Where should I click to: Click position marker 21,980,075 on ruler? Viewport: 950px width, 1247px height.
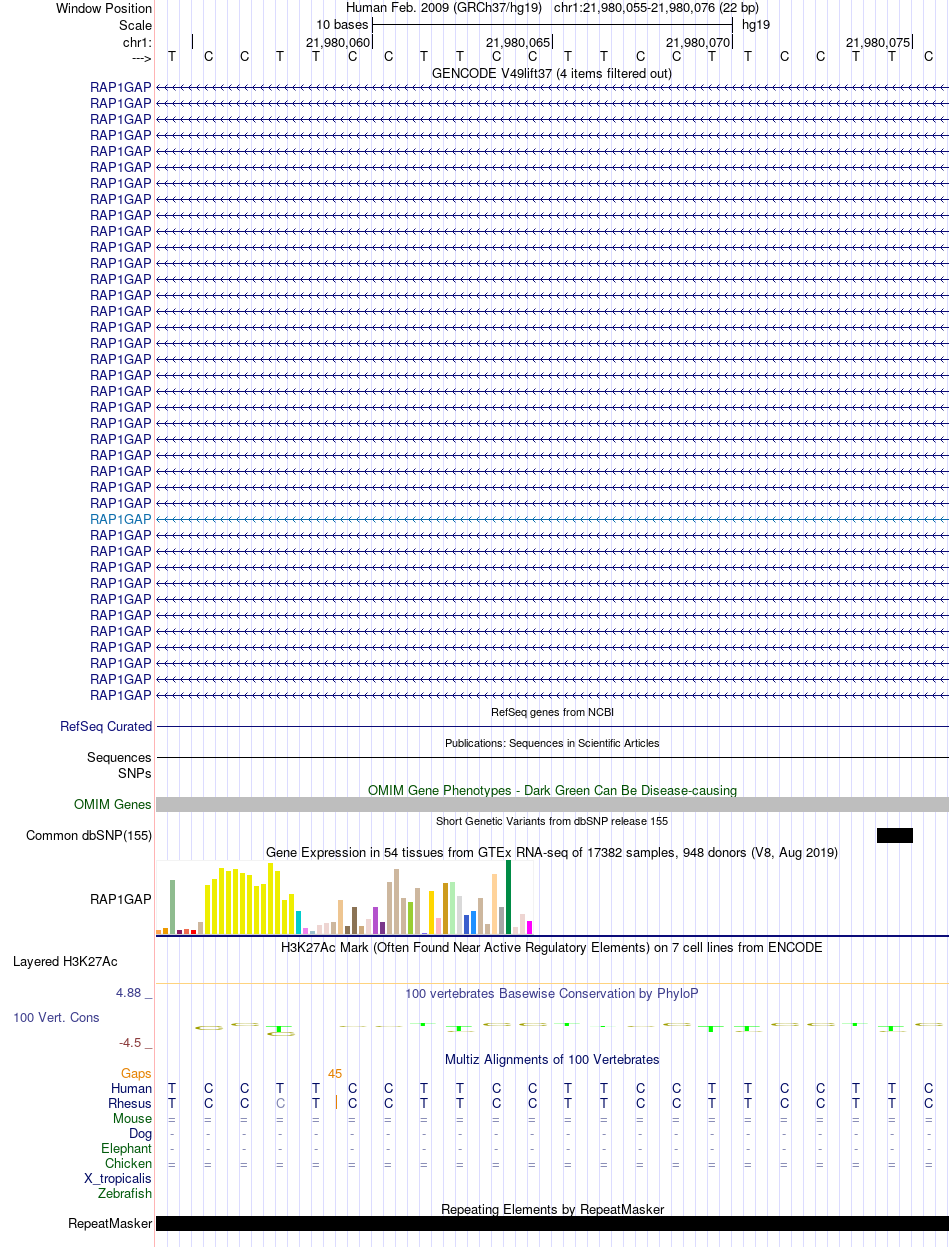click(x=878, y=43)
